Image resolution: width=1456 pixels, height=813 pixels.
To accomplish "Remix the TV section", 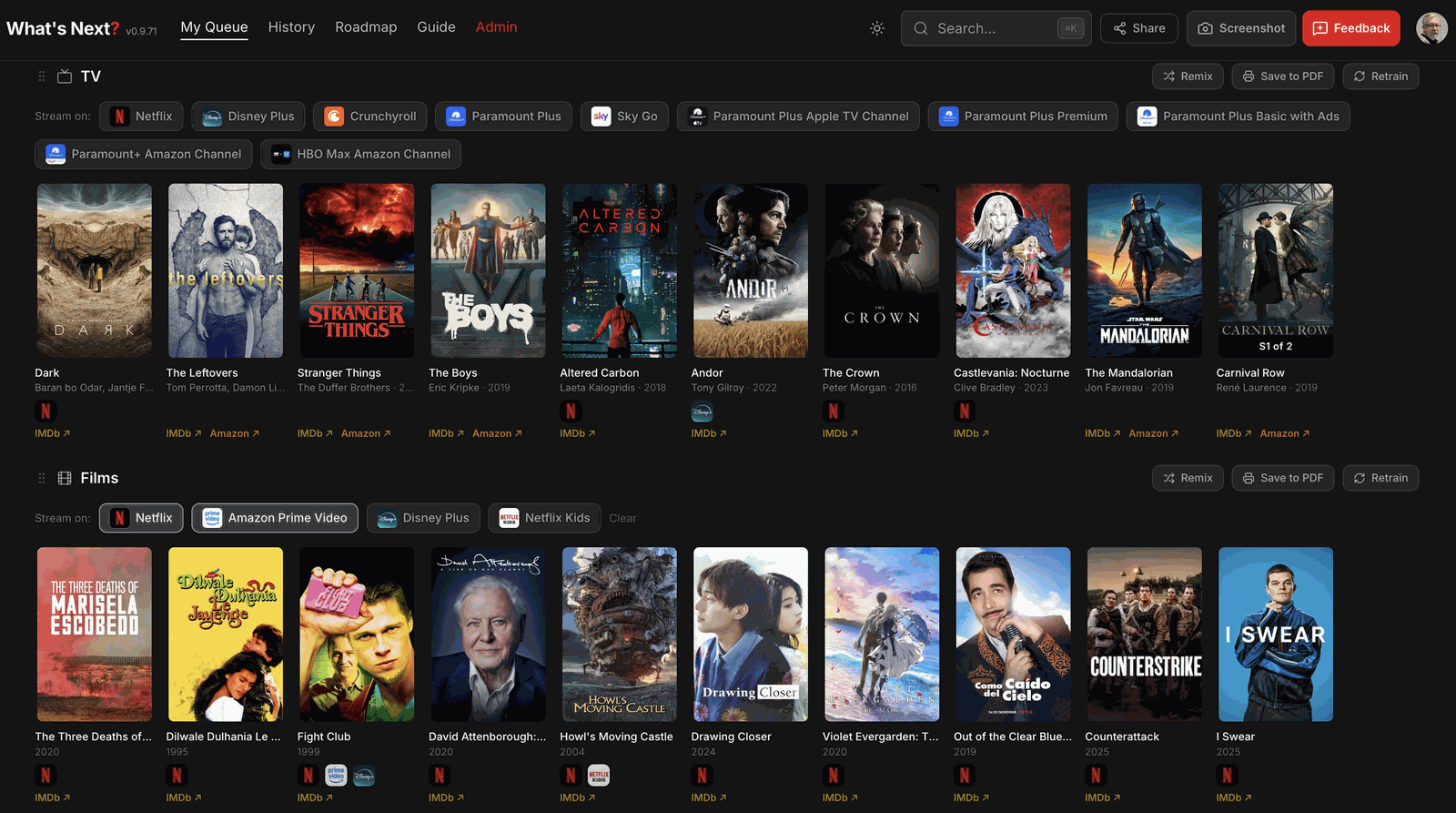I will pos(1188,76).
